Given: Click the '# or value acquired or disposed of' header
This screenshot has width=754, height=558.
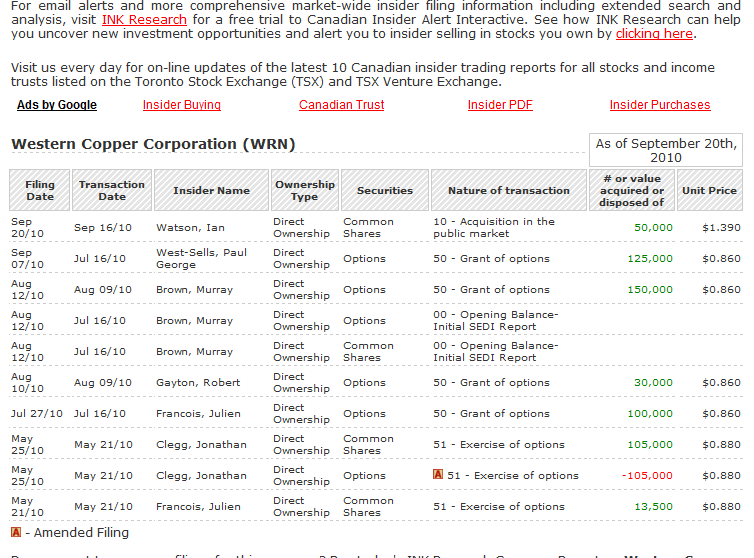Looking at the screenshot, I should 632,190.
